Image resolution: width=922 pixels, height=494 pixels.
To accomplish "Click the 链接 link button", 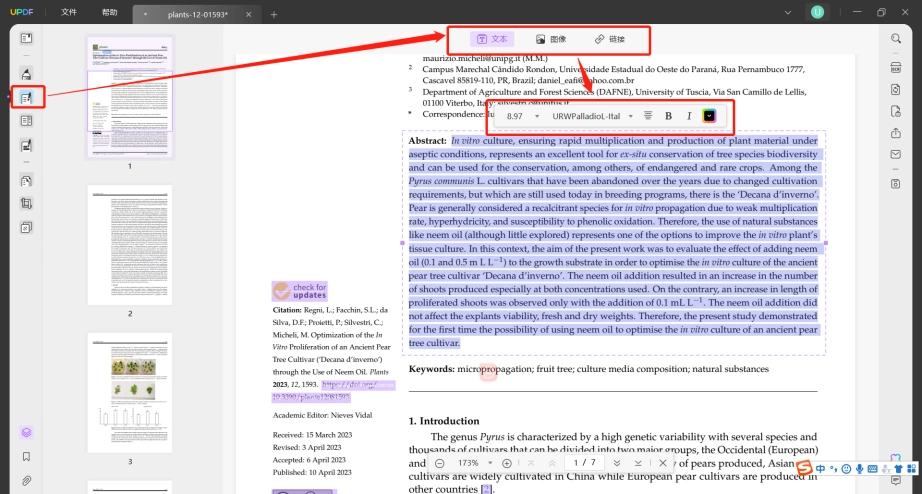I will point(610,39).
